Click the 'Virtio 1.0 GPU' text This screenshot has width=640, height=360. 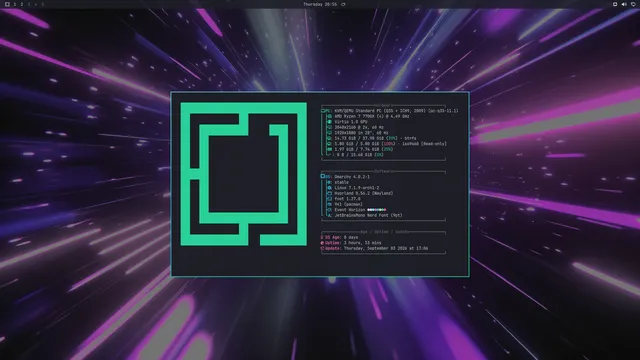point(351,122)
